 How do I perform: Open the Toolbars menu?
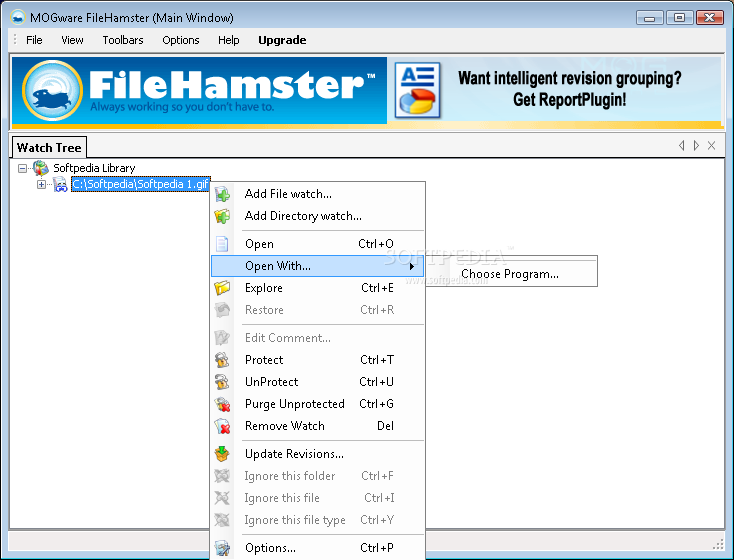[x=123, y=40]
